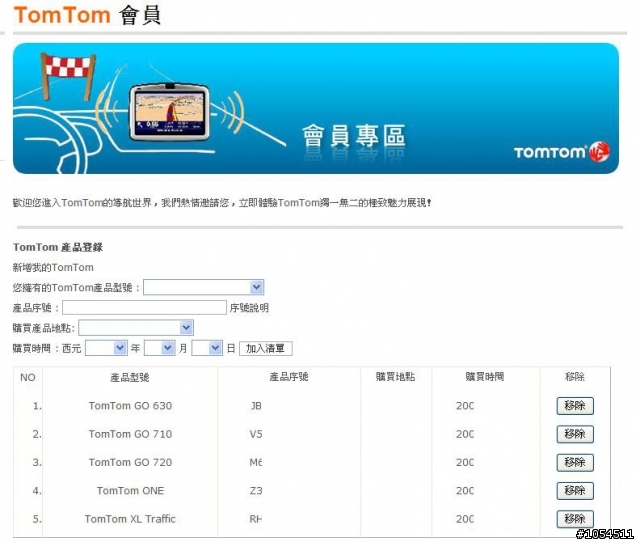Open the purchase month dropdown
The image size is (640, 542).
(x=159, y=348)
